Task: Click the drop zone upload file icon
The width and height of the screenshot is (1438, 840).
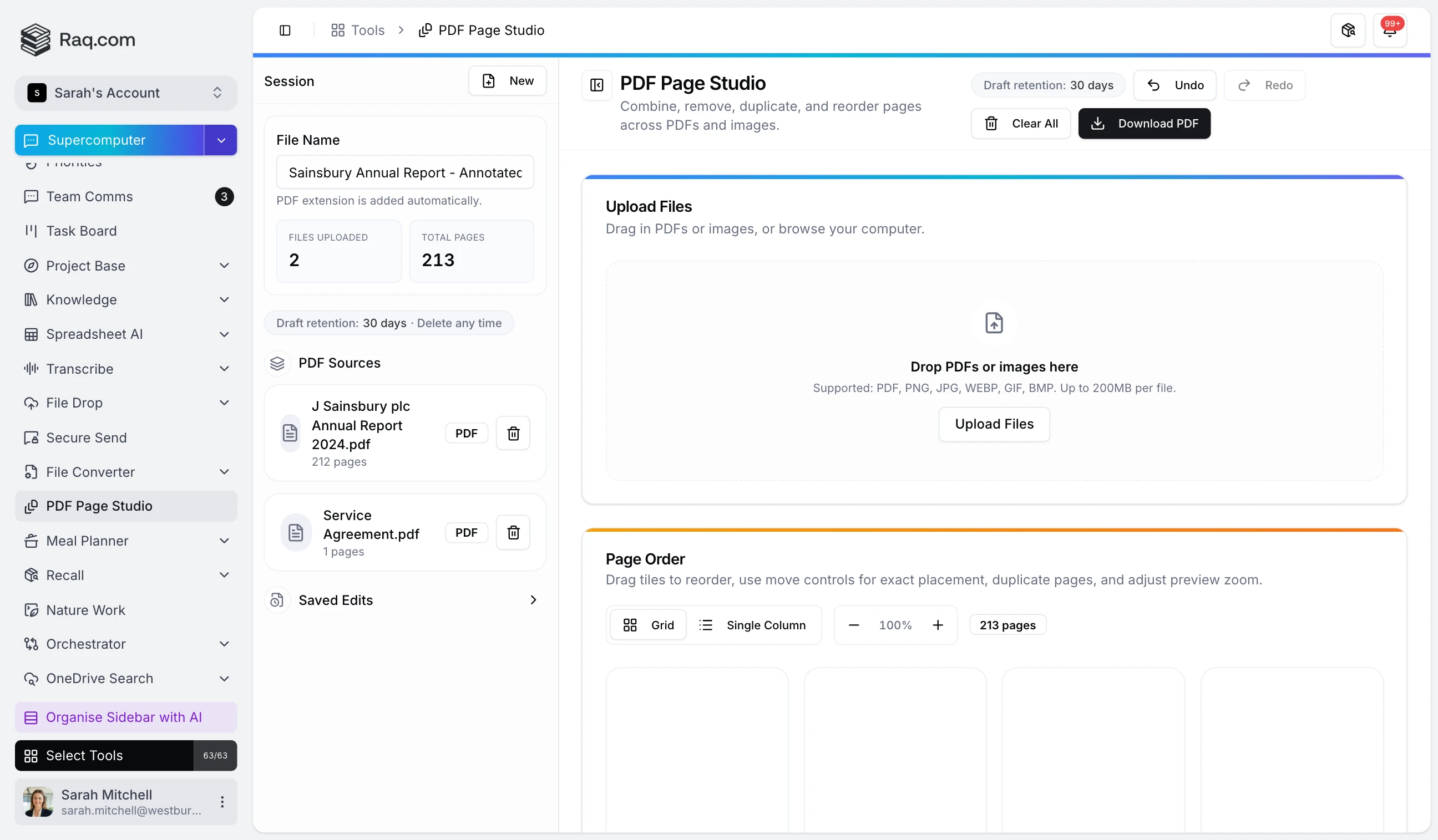Action: click(994, 323)
